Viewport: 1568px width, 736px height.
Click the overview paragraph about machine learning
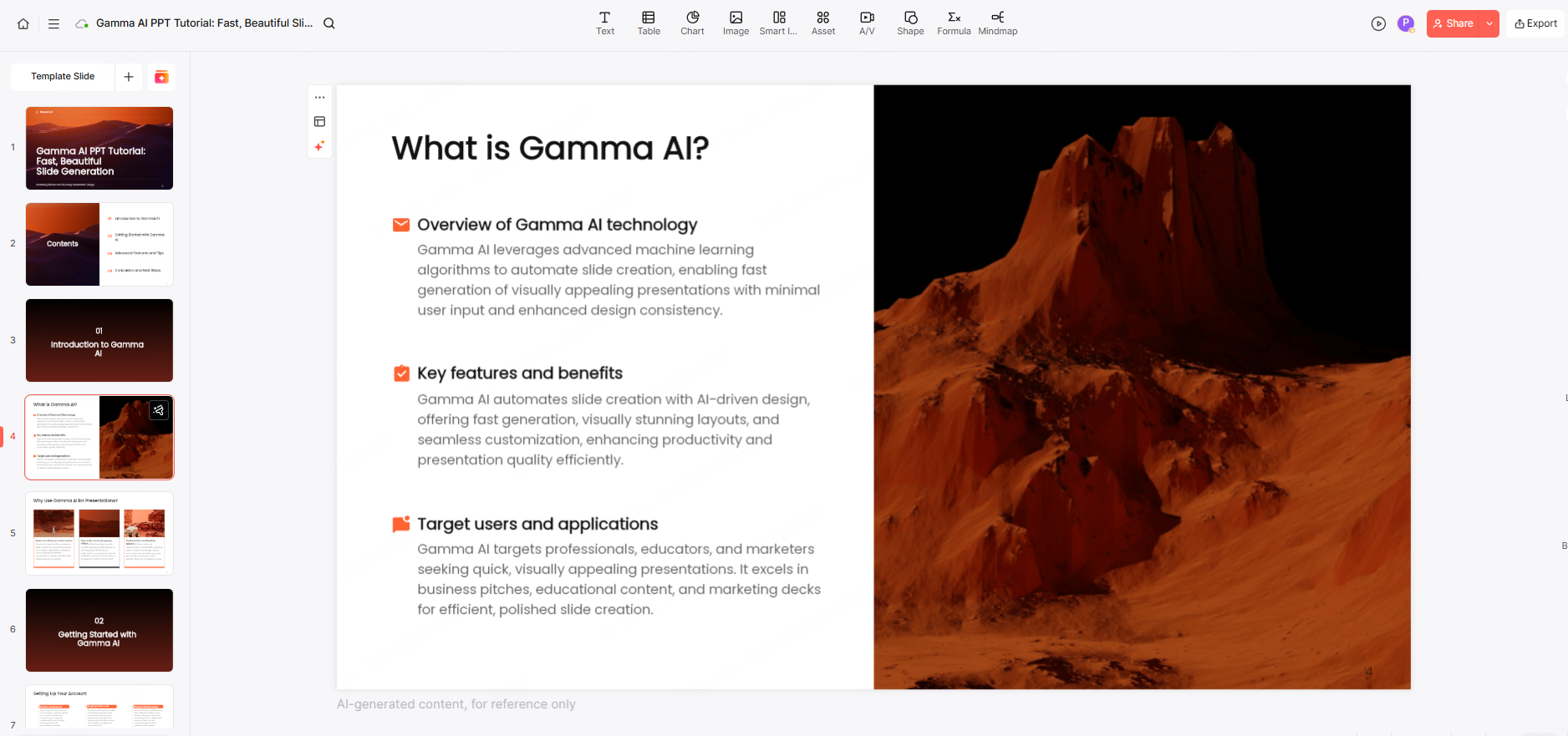coord(619,280)
